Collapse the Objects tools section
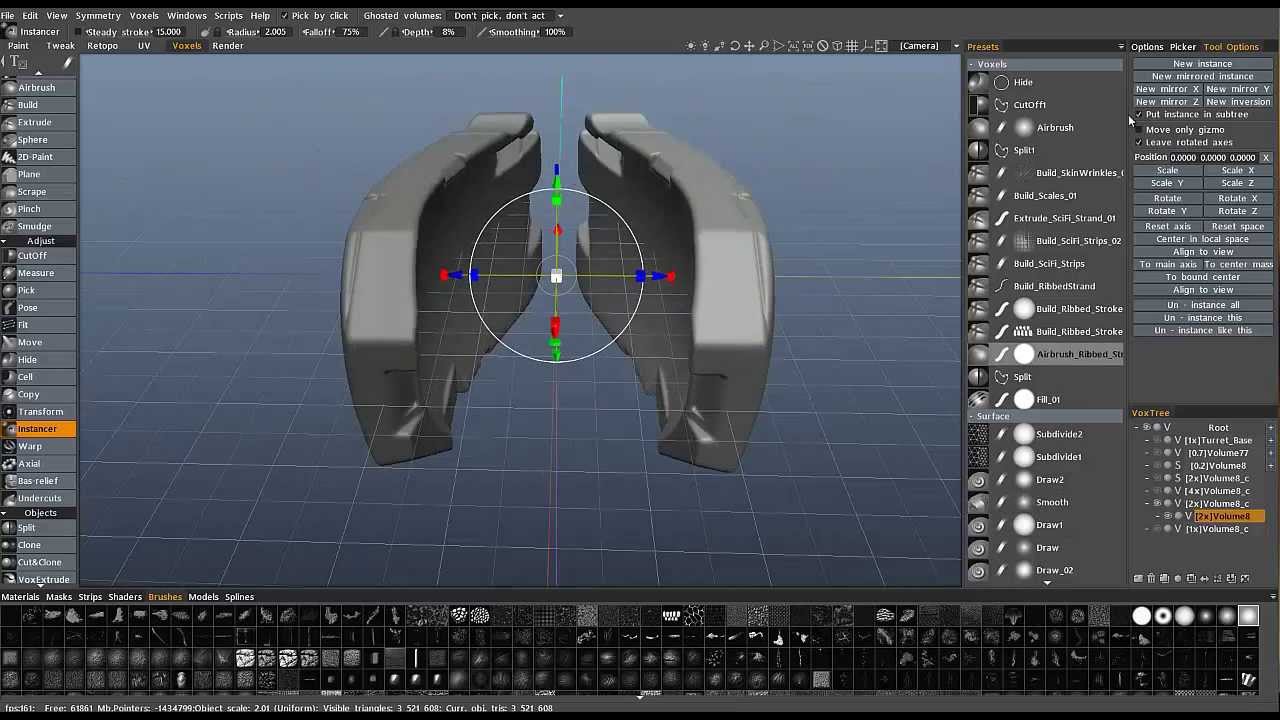Screen dimensions: 1280x720 pyautogui.click(x=4, y=513)
